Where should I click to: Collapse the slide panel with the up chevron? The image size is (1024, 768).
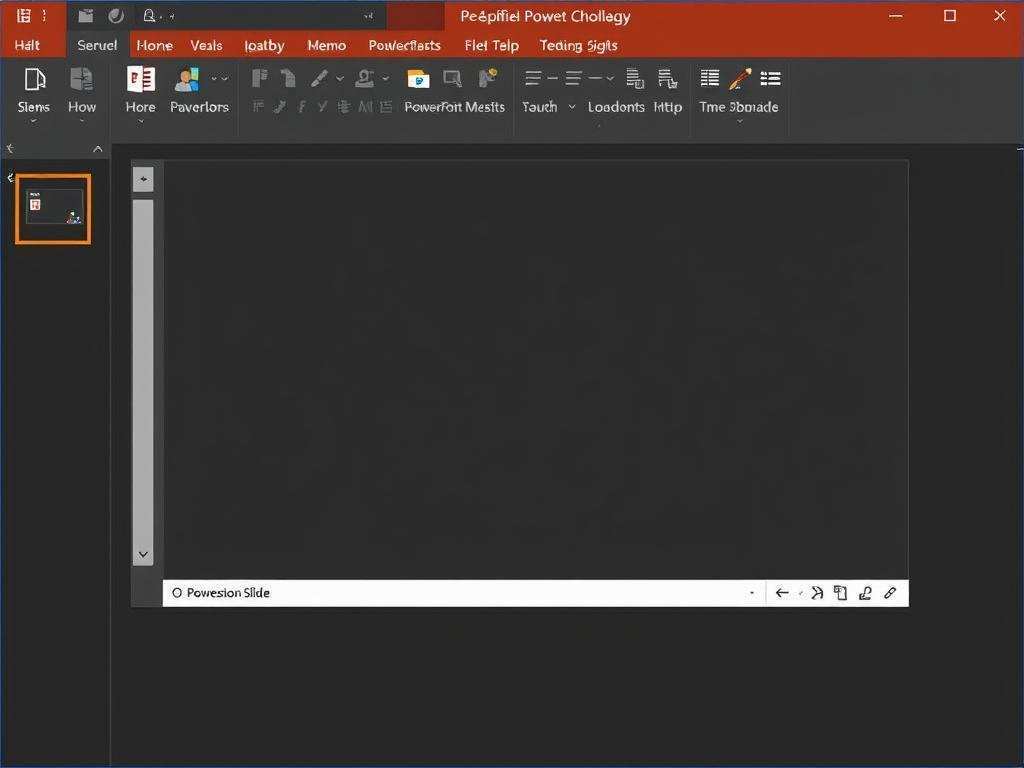point(98,149)
